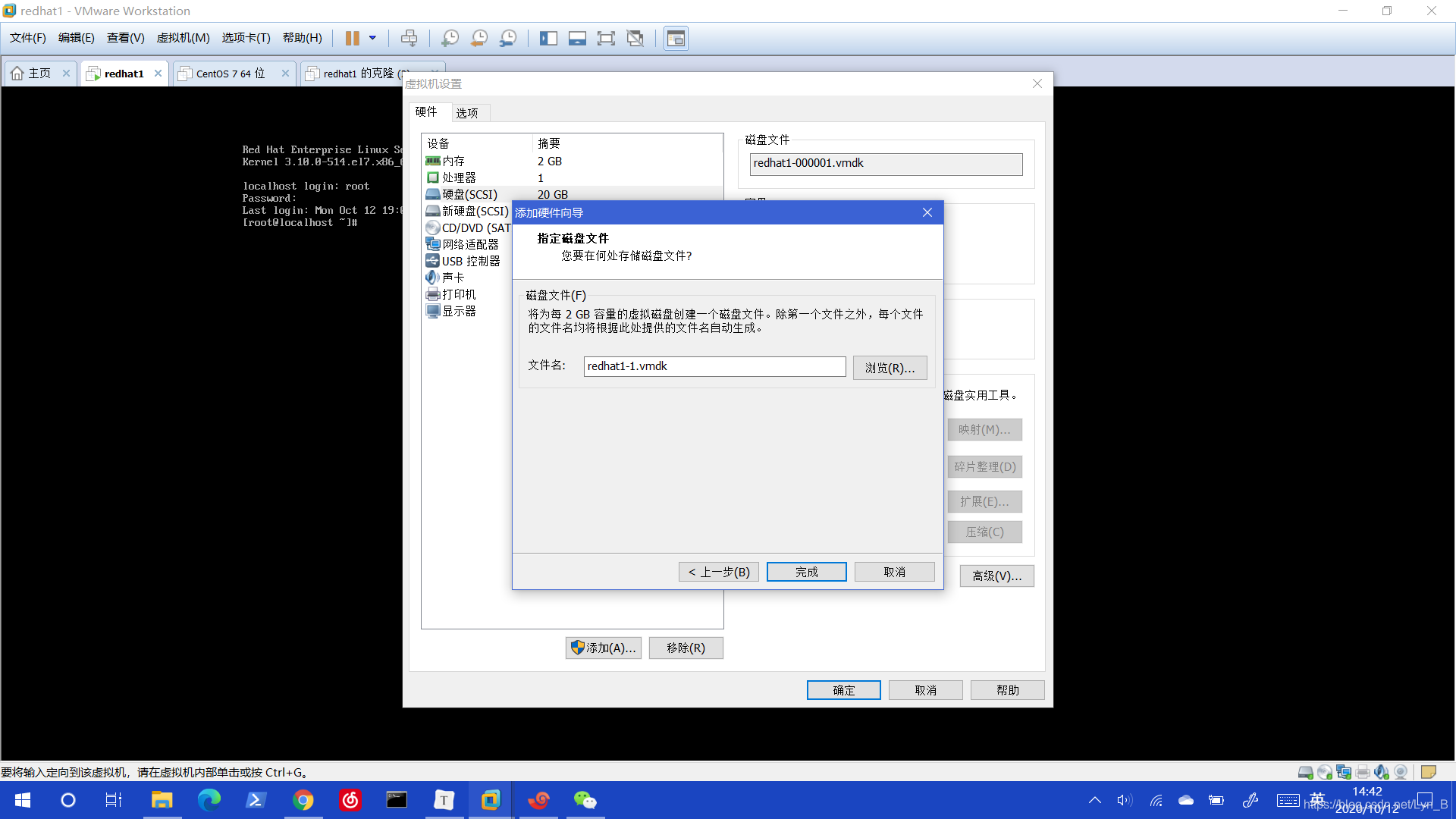Click the message log status bar icon

point(1428,772)
